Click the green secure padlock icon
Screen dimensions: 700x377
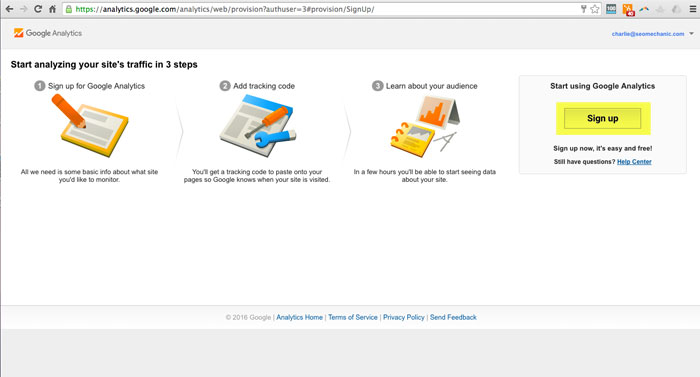[69, 9]
